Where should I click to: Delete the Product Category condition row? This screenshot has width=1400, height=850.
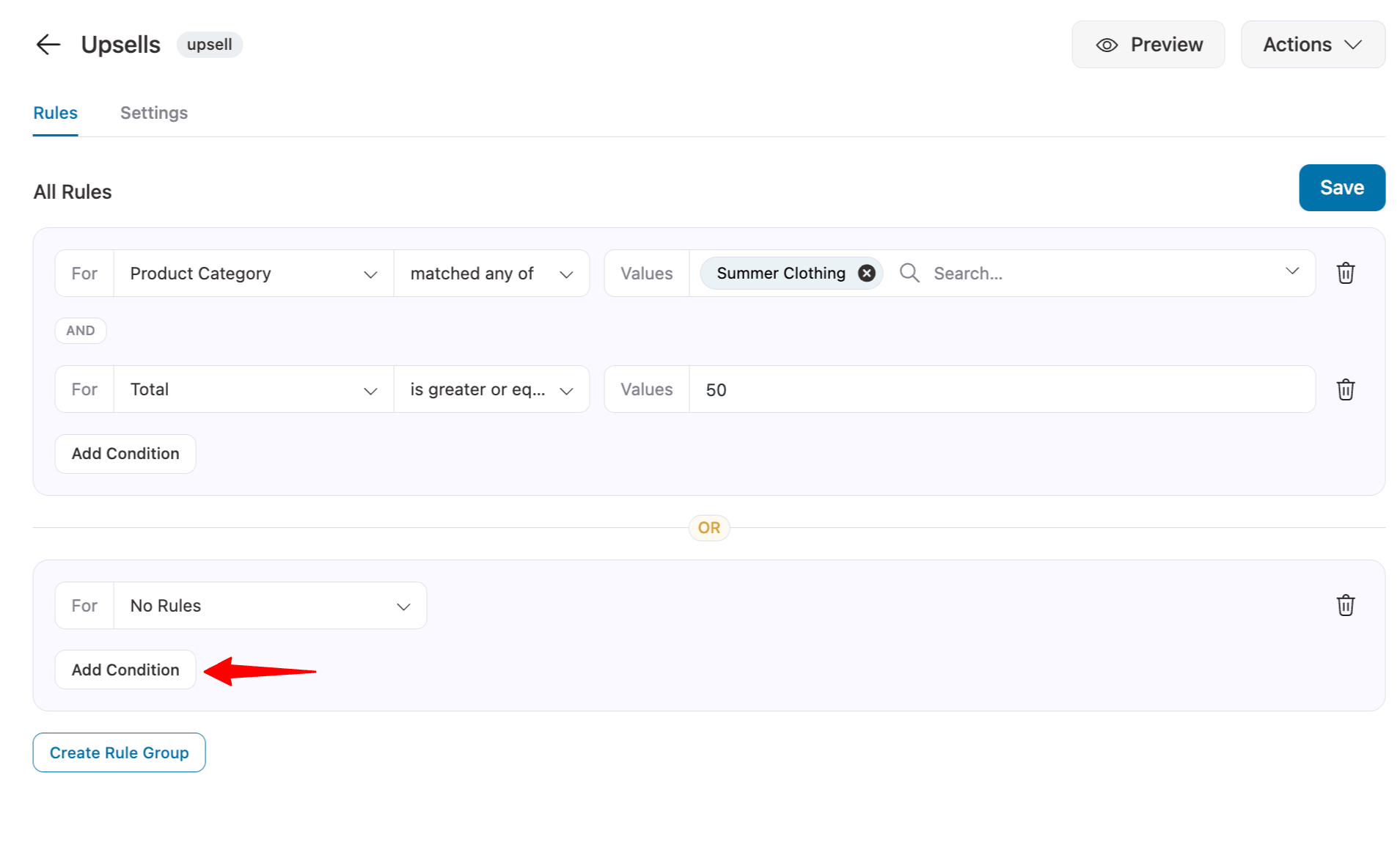pyautogui.click(x=1345, y=274)
